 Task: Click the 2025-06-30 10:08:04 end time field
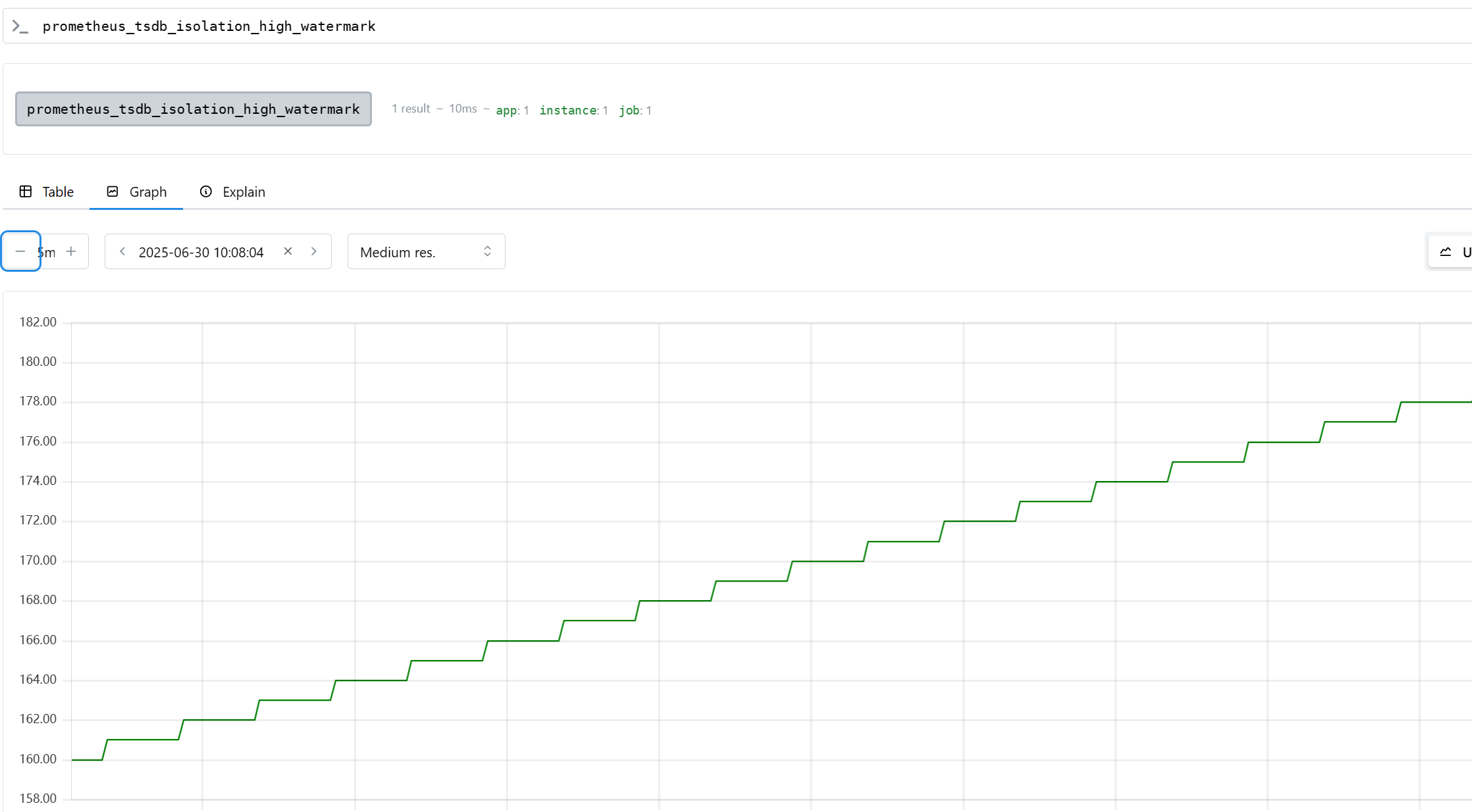(x=201, y=252)
